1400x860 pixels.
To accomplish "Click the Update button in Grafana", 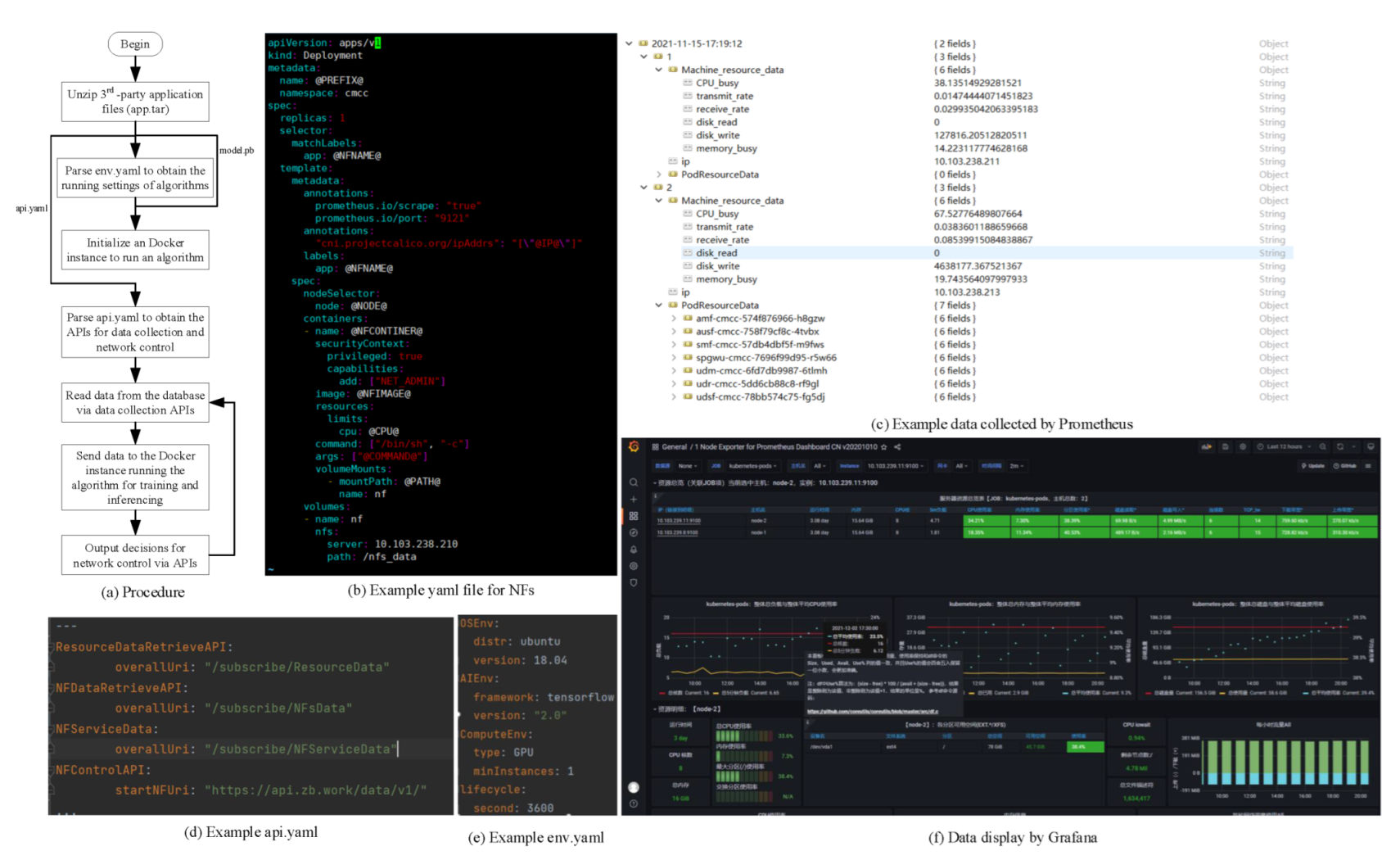I will [1313, 466].
